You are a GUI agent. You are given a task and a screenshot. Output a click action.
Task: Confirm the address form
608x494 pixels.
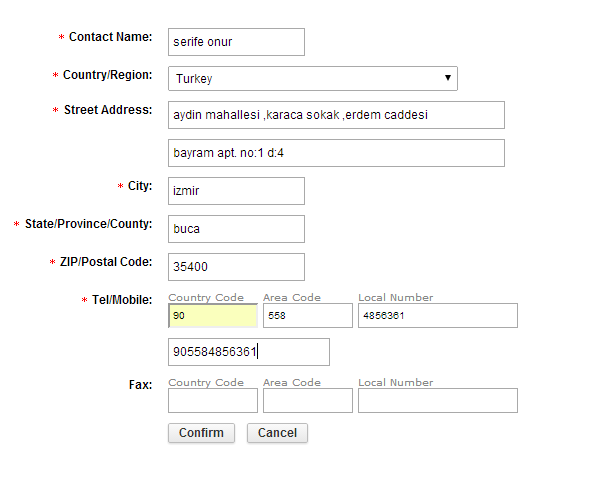tap(201, 433)
